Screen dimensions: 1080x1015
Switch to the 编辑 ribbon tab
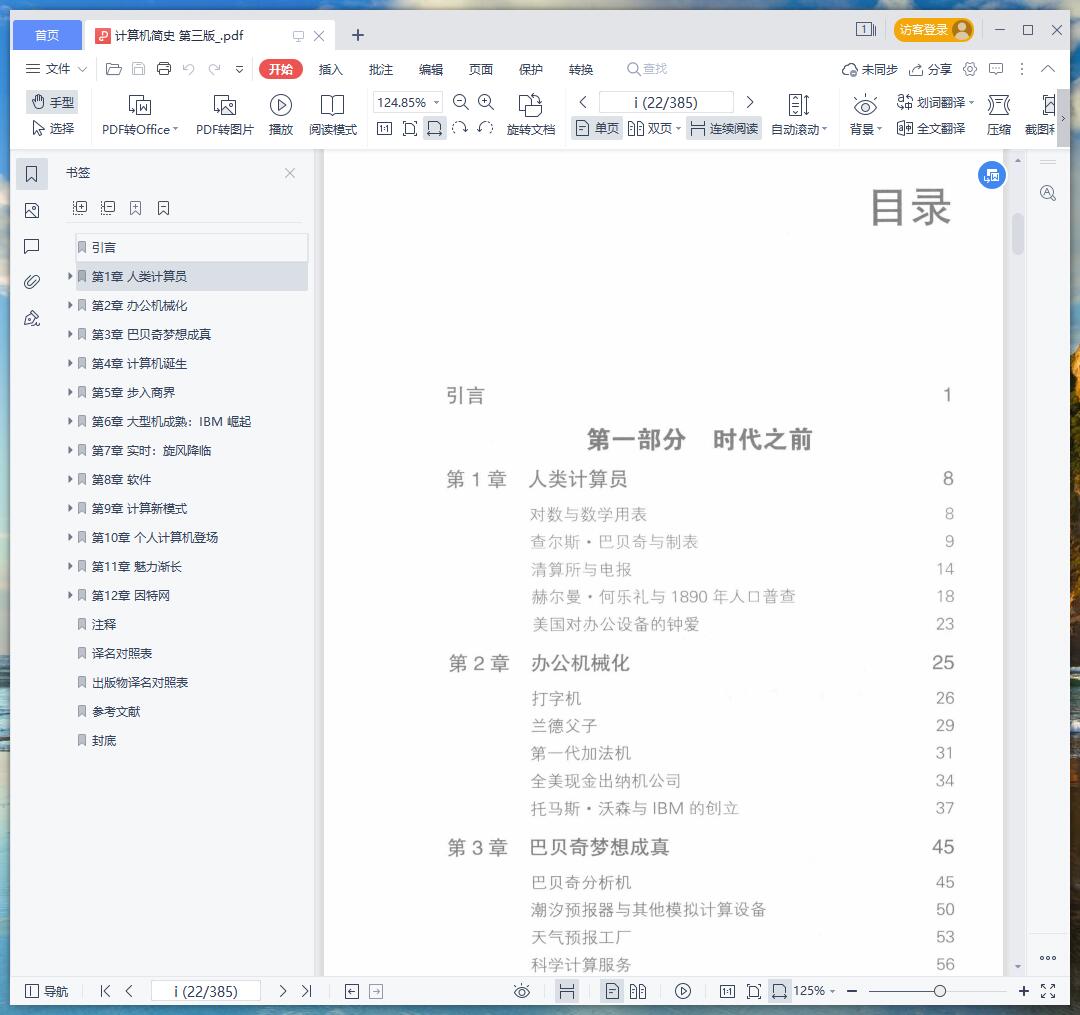430,70
